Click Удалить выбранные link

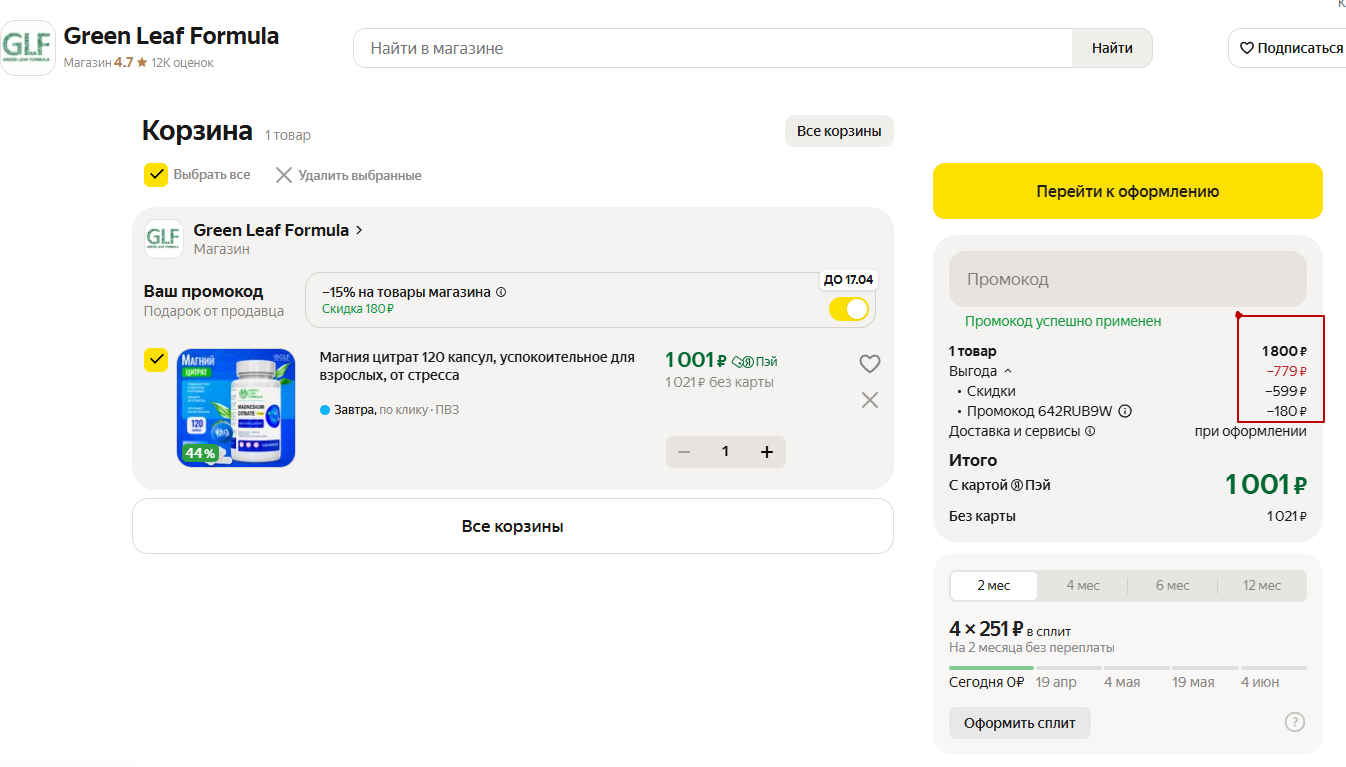click(x=359, y=175)
